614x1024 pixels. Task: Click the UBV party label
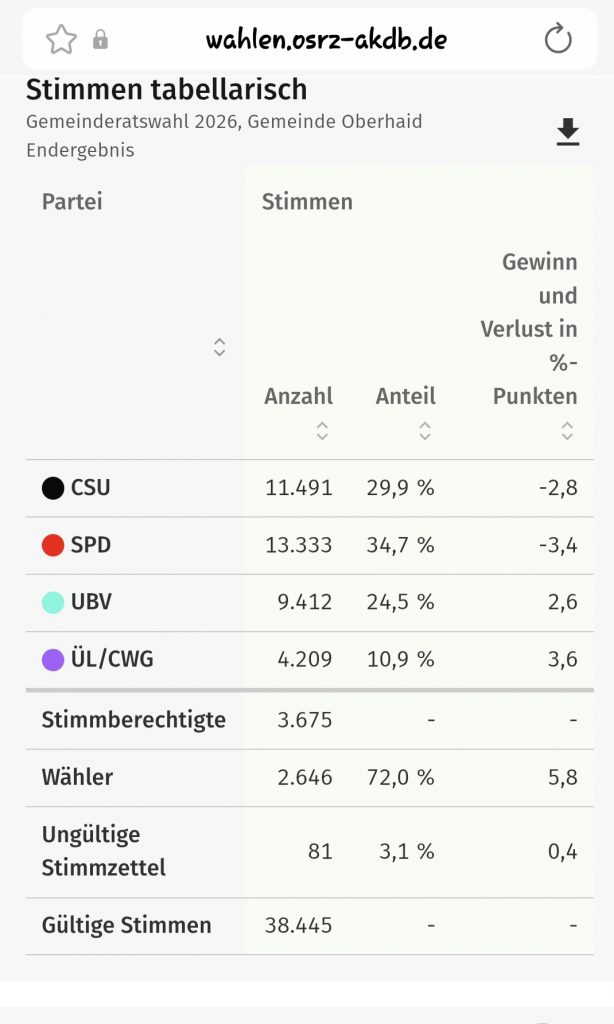tap(92, 603)
